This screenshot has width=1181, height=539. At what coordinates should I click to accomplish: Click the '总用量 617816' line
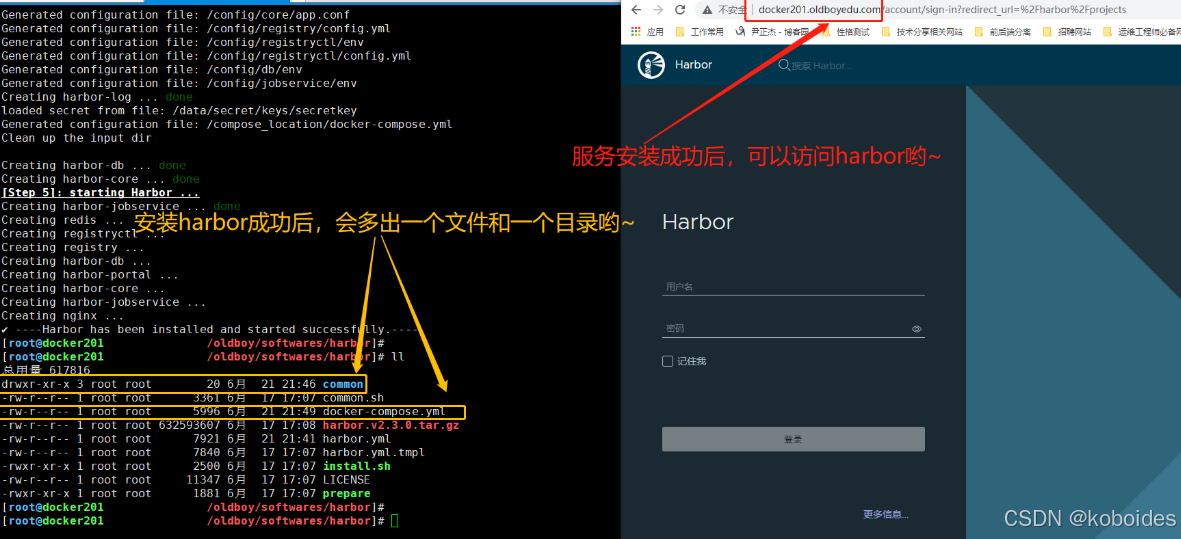46,370
